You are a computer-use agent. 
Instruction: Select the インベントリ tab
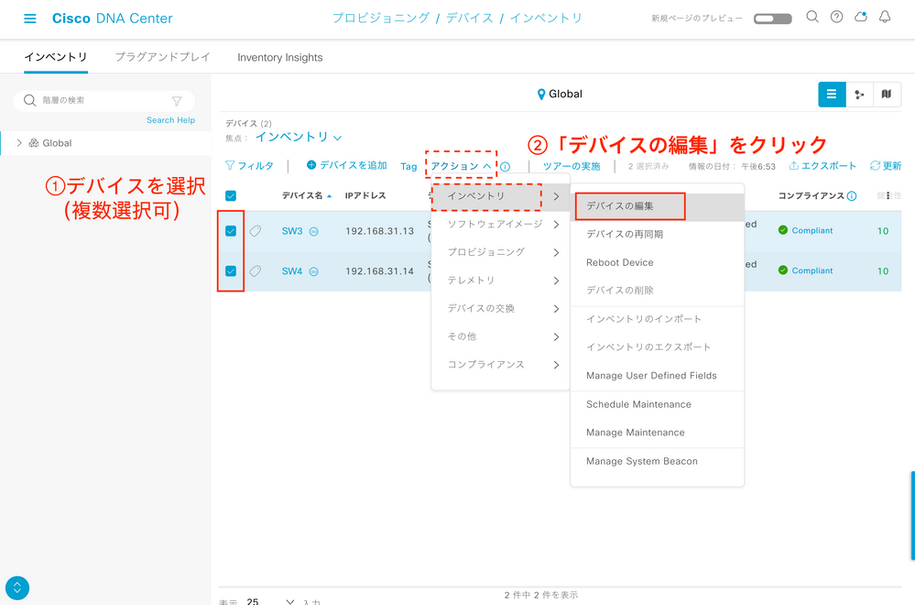(55, 57)
